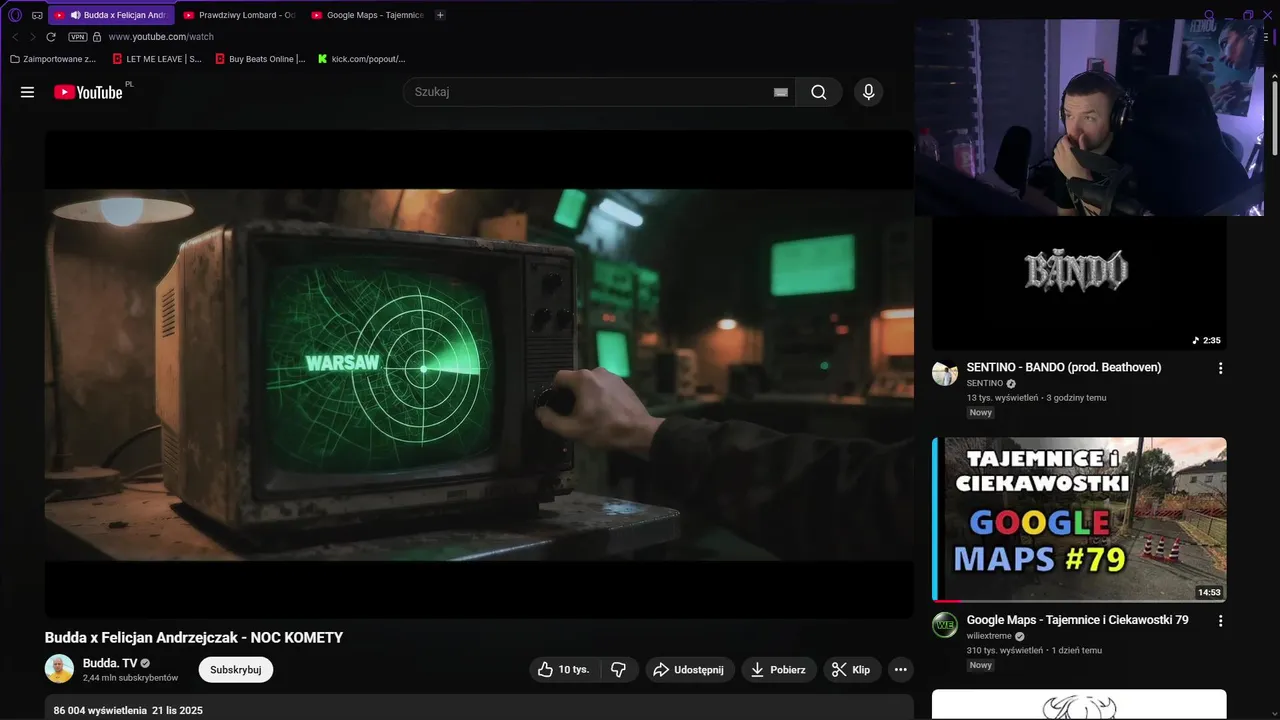Reload the YouTube page
Screen dimensions: 1280x720
click(51, 37)
